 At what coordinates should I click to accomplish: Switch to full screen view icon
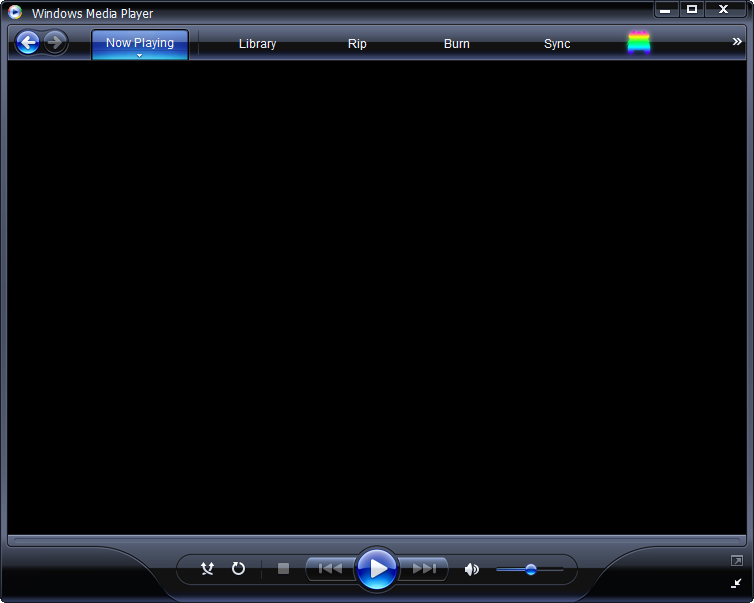(737, 561)
